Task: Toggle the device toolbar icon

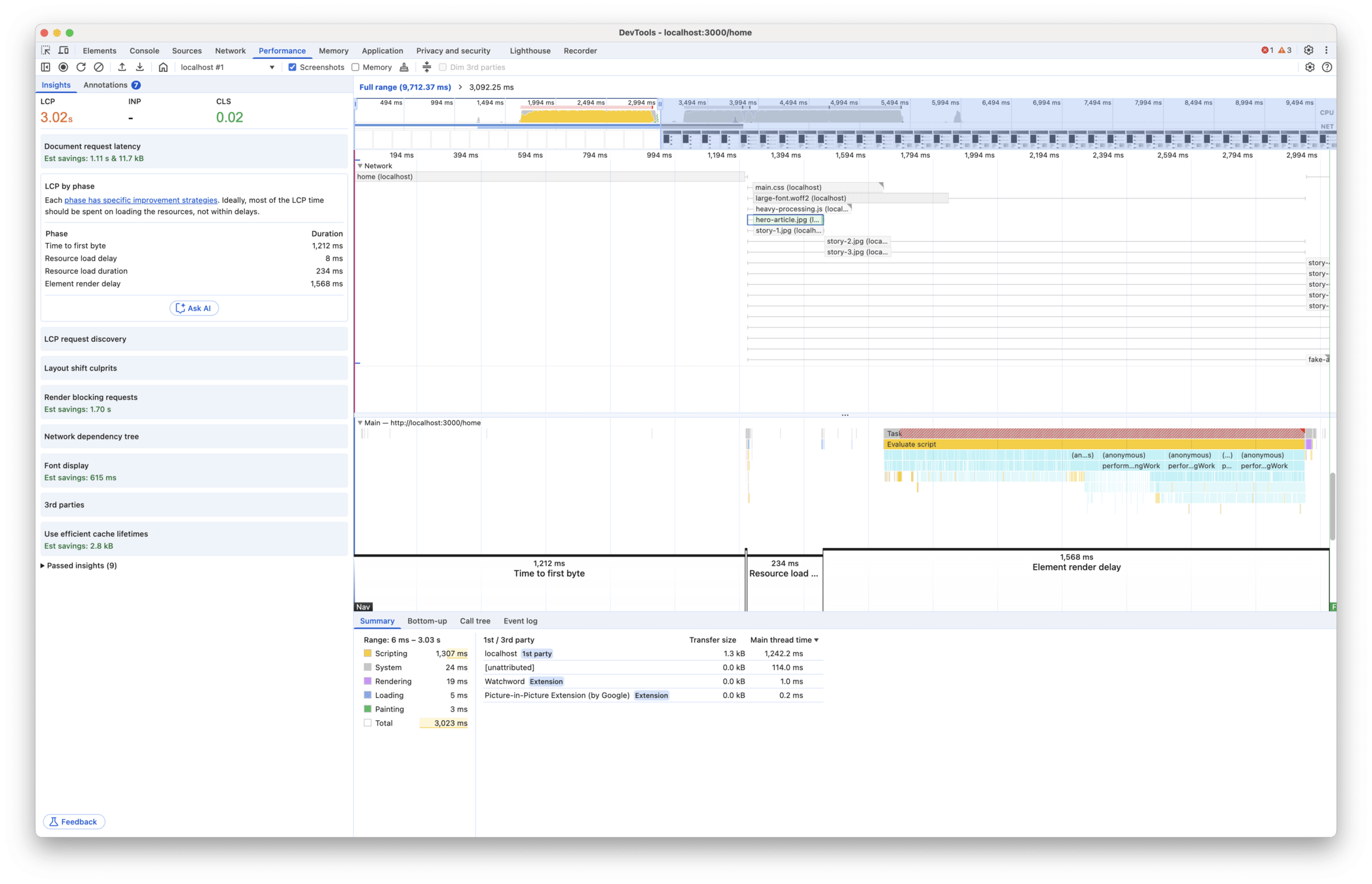Action: point(64,50)
